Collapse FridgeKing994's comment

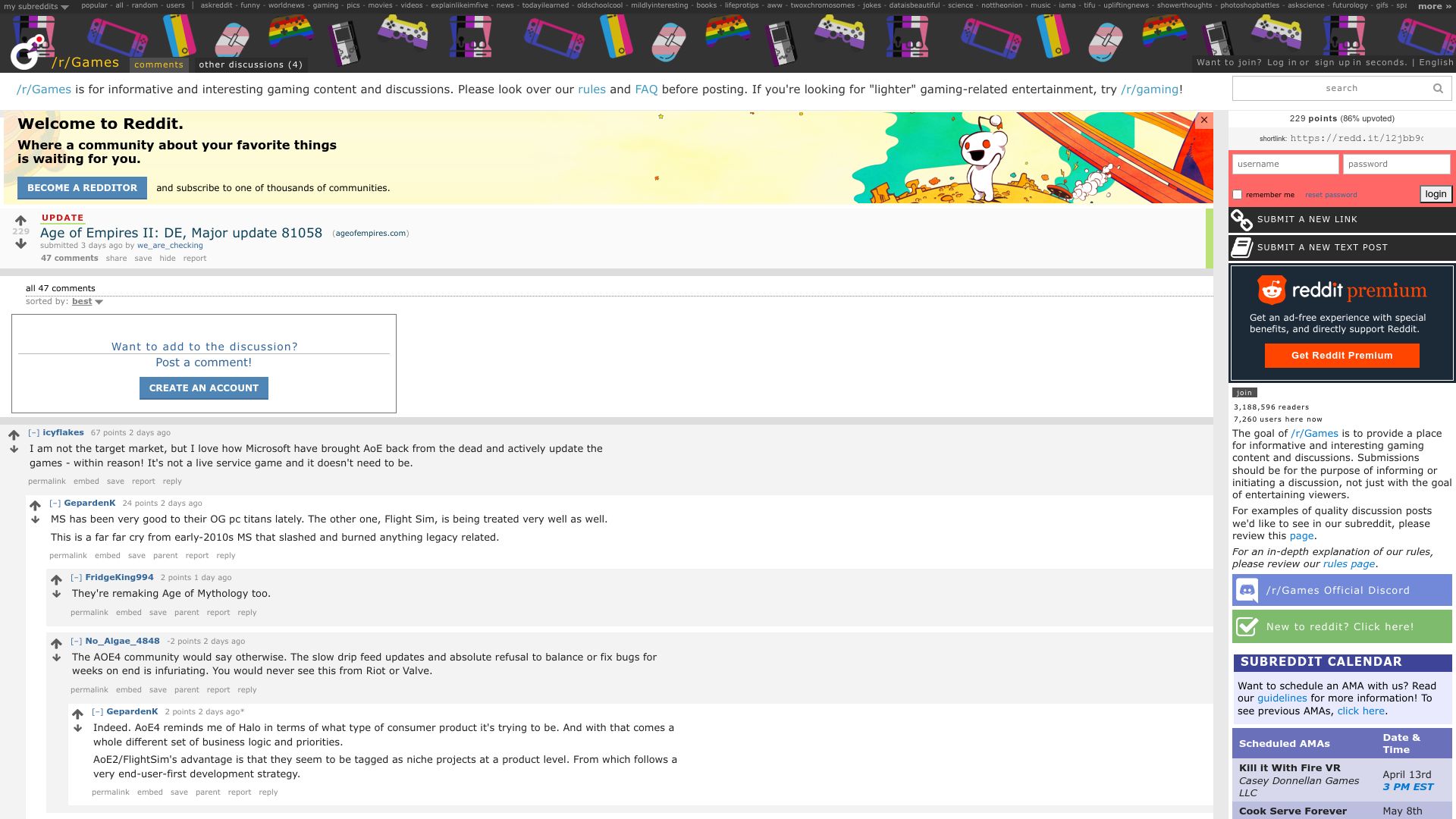76,577
